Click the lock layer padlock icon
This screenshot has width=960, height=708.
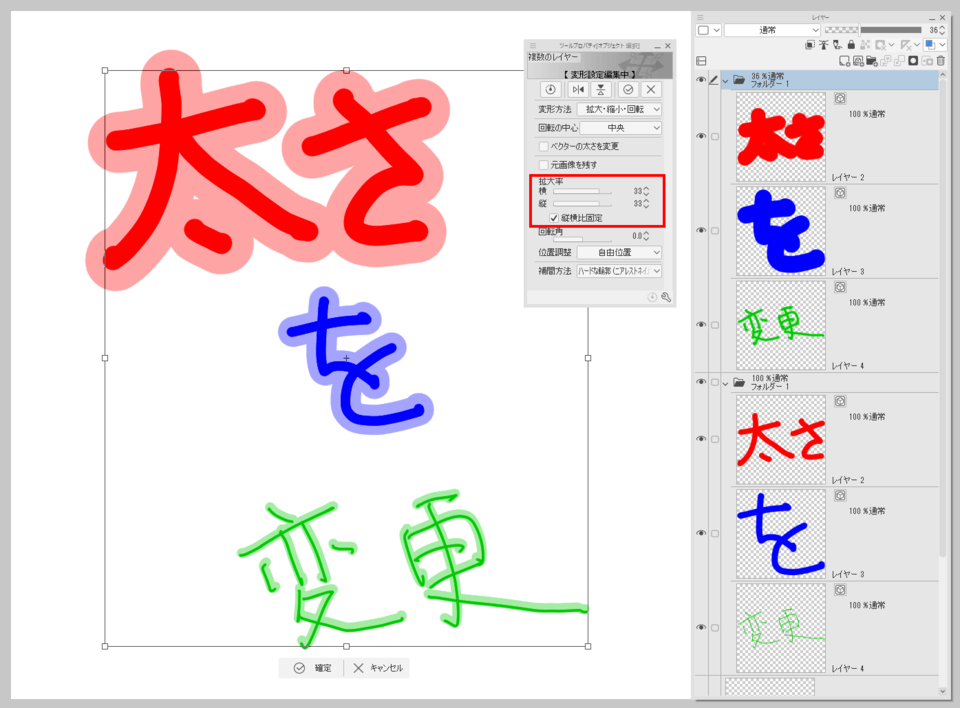coord(850,45)
